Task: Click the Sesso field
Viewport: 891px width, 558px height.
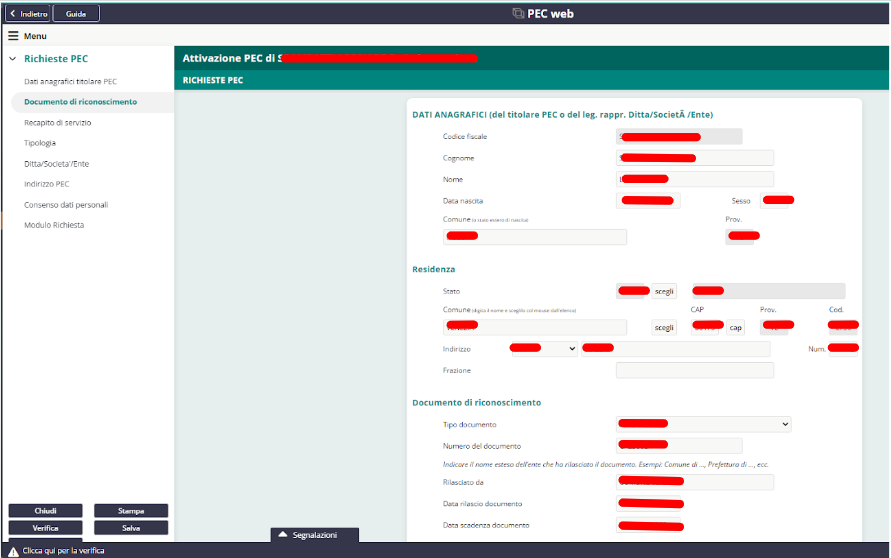Action: (776, 201)
